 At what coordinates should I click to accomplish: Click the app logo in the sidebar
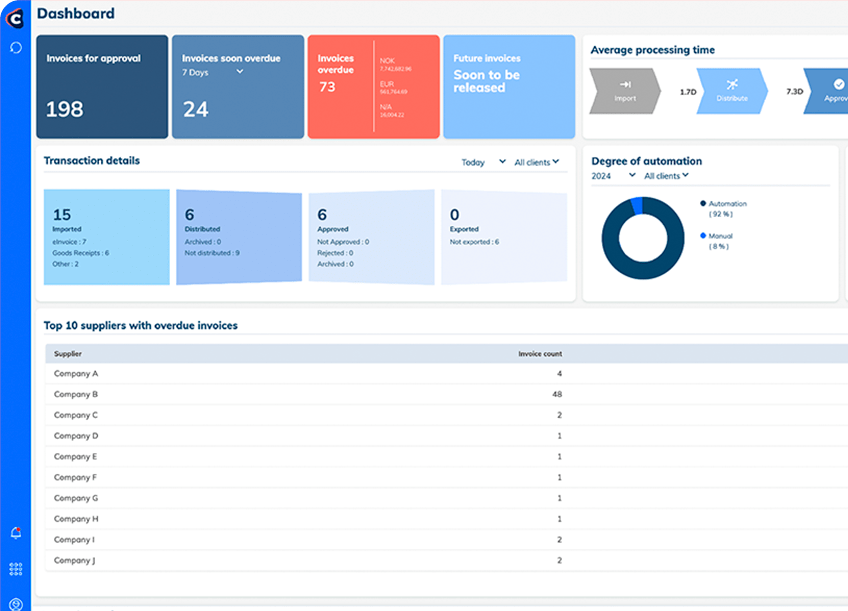[15, 15]
